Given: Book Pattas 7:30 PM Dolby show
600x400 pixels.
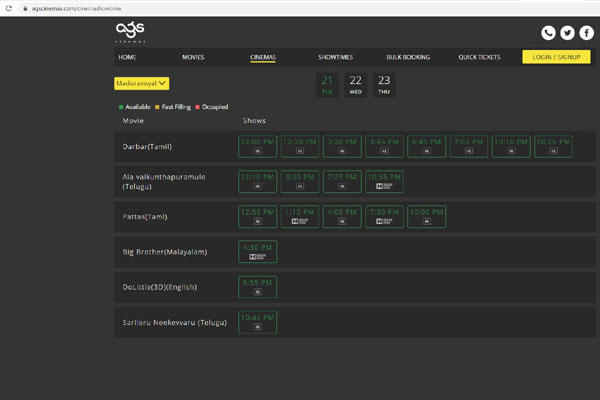Looking at the screenshot, I should coord(384,217).
